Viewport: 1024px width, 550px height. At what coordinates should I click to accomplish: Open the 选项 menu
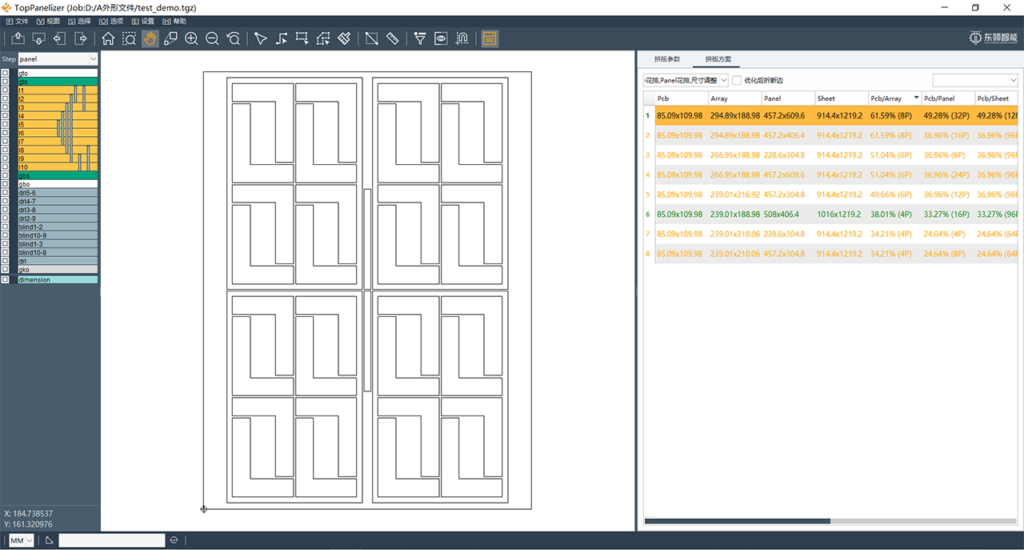(112, 22)
